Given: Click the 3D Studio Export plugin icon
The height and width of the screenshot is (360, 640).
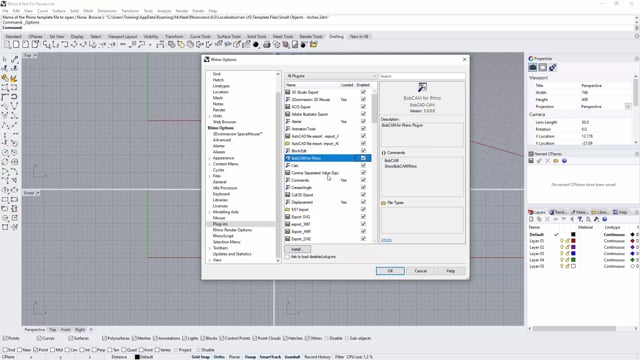Looking at the screenshot, I should coord(287,92).
